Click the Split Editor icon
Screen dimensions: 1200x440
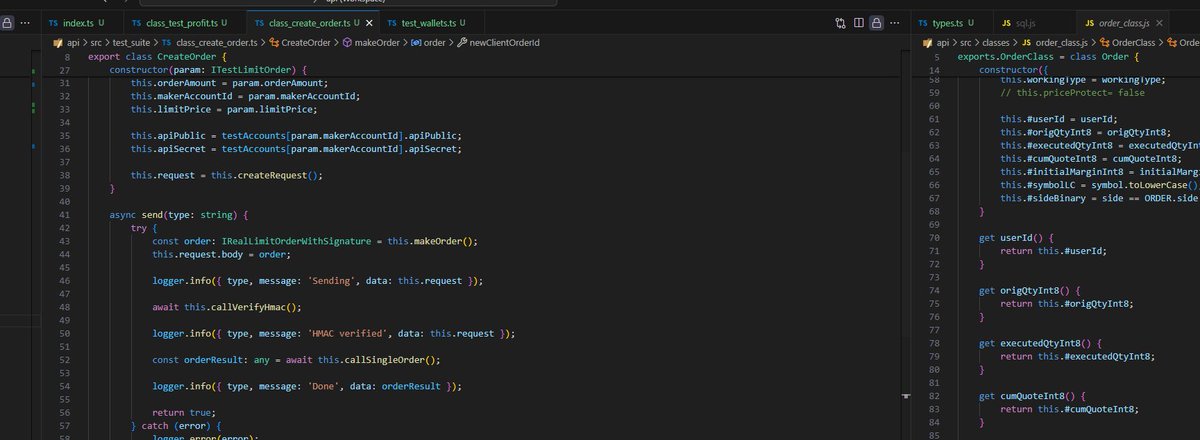(x=858, y=22)
